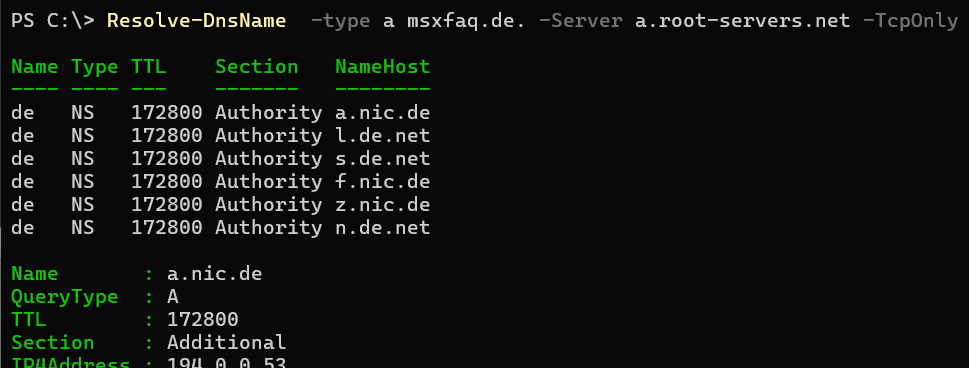This screenshot has height=368, width=969.
Task: Click the s.de.net name server entry
Action: [383, 158]
